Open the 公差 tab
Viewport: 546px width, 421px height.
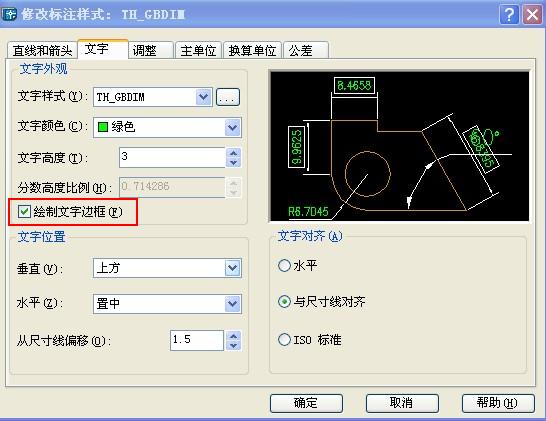click(x=306, y=50)
